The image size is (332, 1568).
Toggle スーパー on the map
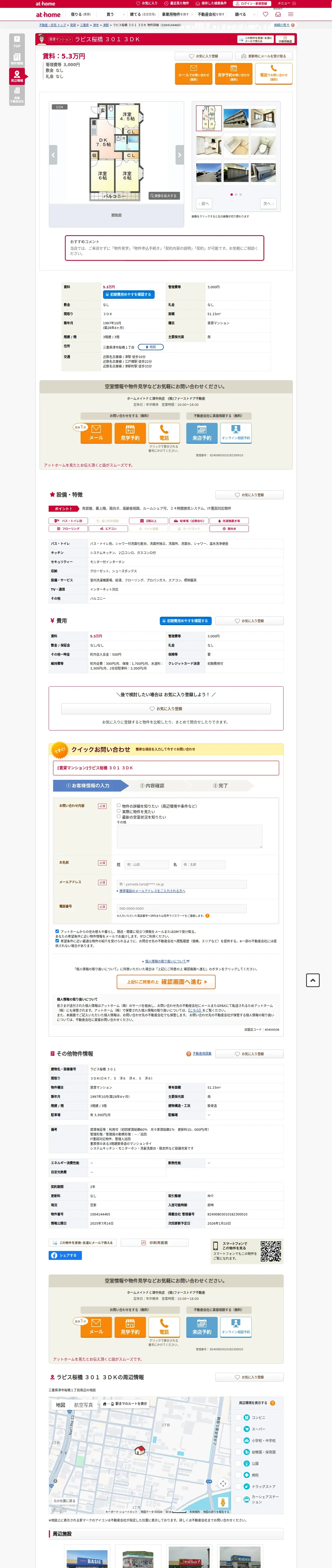pyautogui.click(x=238, y=1429)
